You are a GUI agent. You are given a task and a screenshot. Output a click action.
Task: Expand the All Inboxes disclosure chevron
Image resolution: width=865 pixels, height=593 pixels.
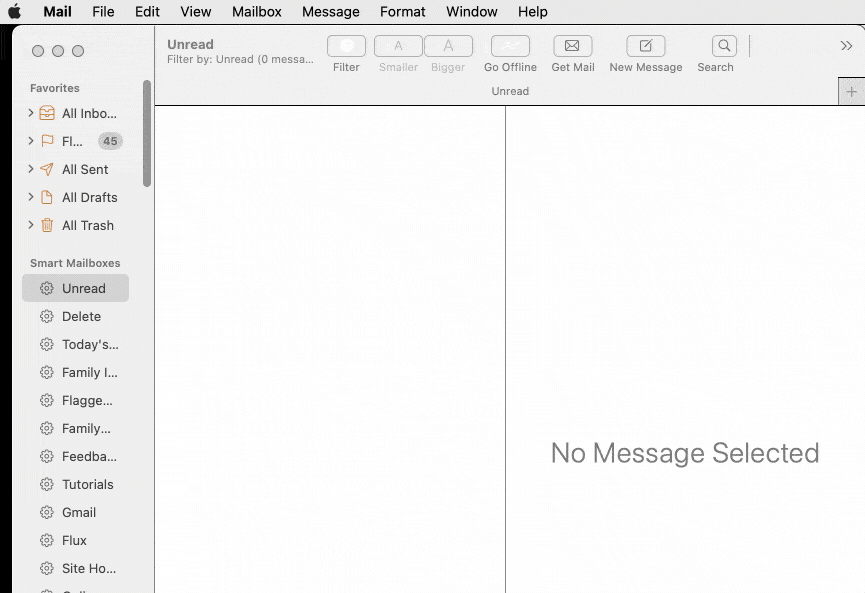[31, 113]
